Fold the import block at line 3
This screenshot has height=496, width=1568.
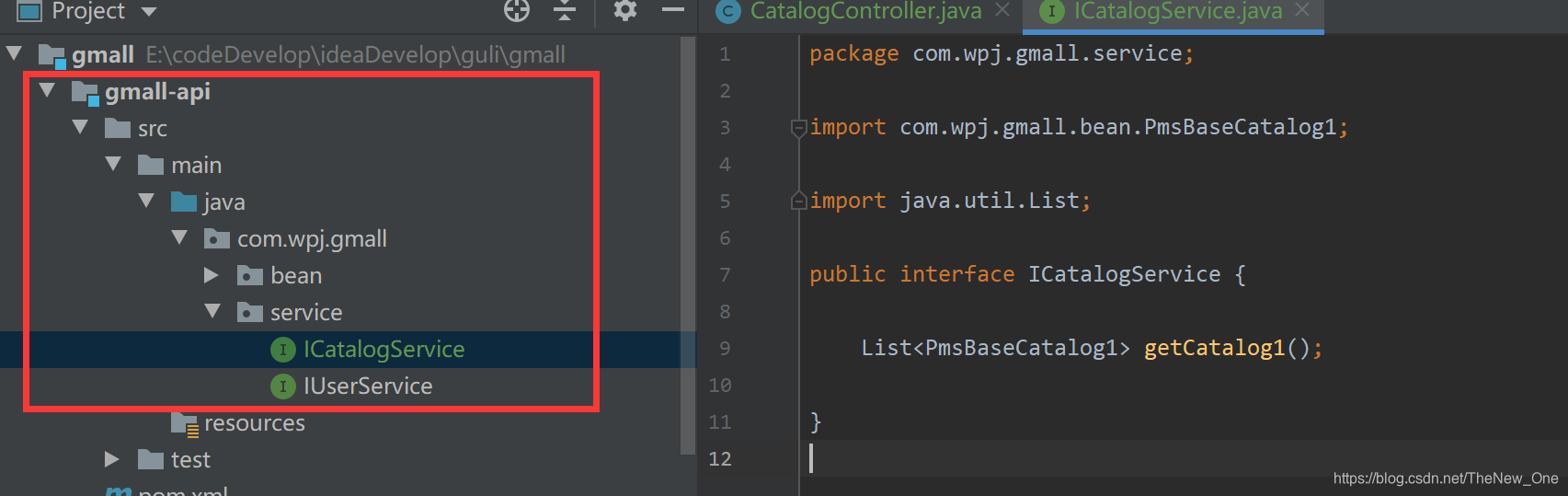click(x=799, y=128)
